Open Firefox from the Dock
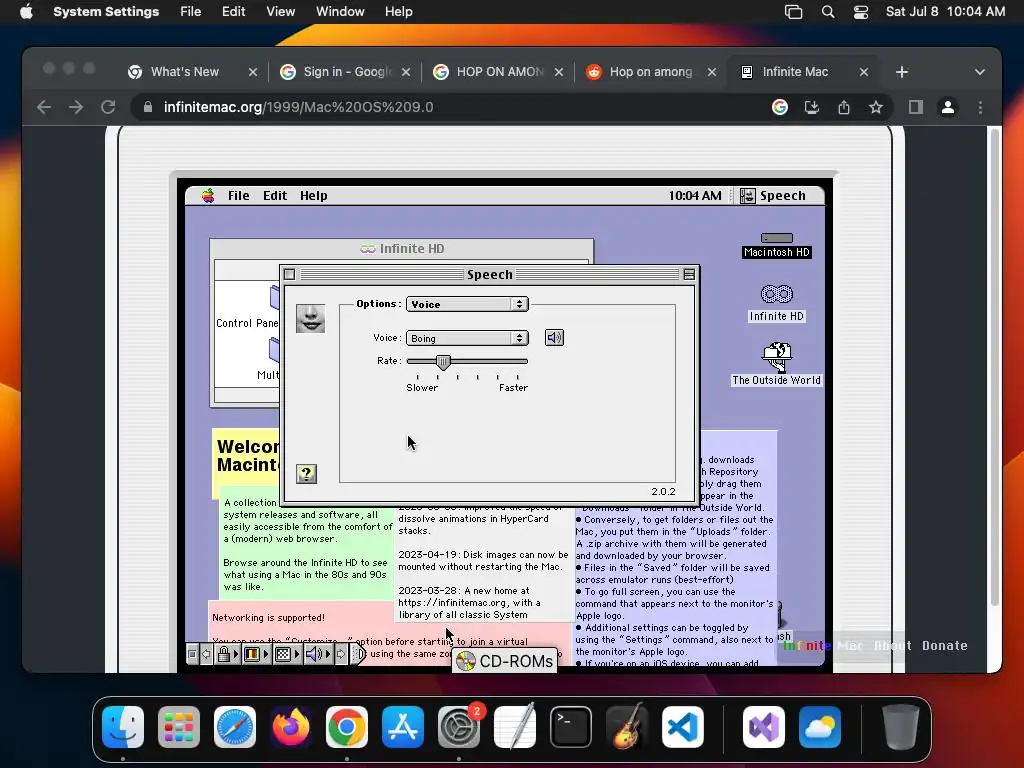Screen dimensions: 1024x768 tap(291, 726)
